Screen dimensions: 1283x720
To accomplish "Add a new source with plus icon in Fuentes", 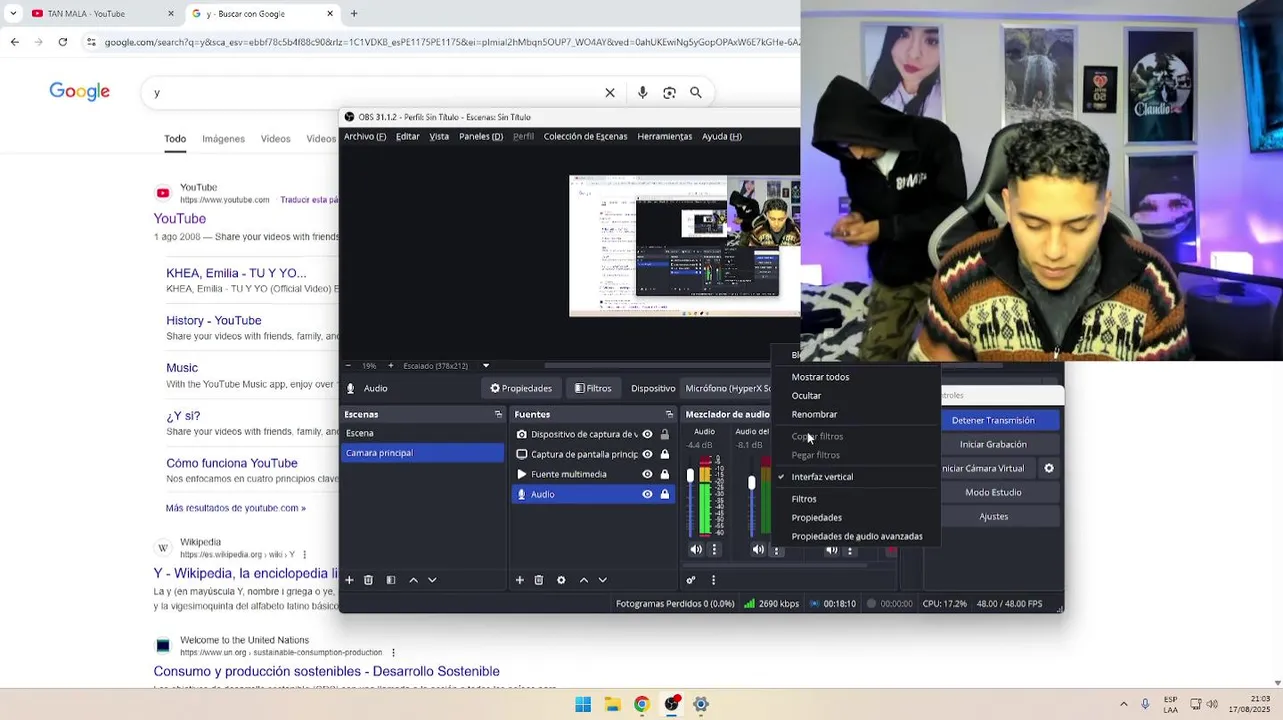I will pos(520,580).
